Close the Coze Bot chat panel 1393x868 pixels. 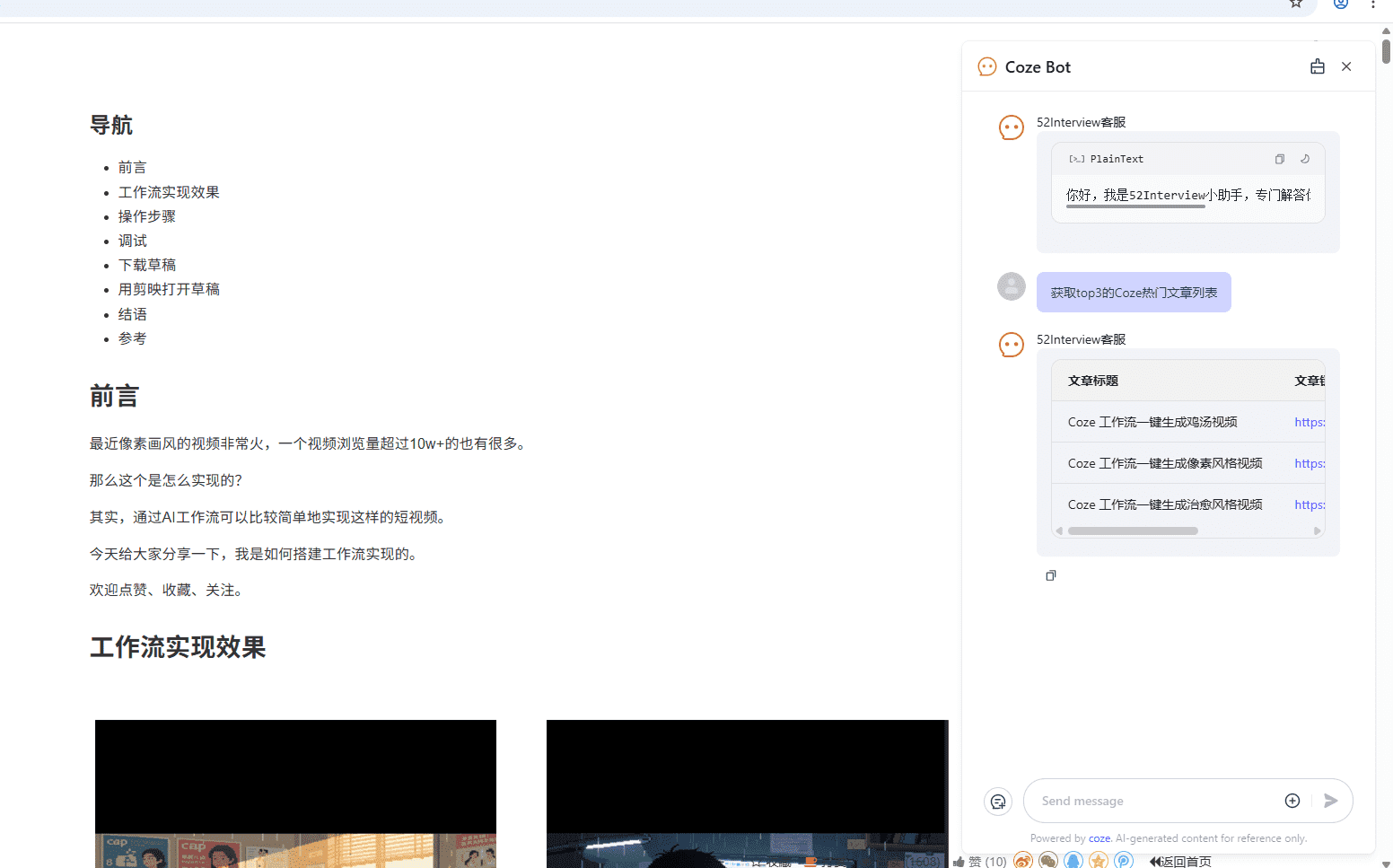click(1346, 66)
